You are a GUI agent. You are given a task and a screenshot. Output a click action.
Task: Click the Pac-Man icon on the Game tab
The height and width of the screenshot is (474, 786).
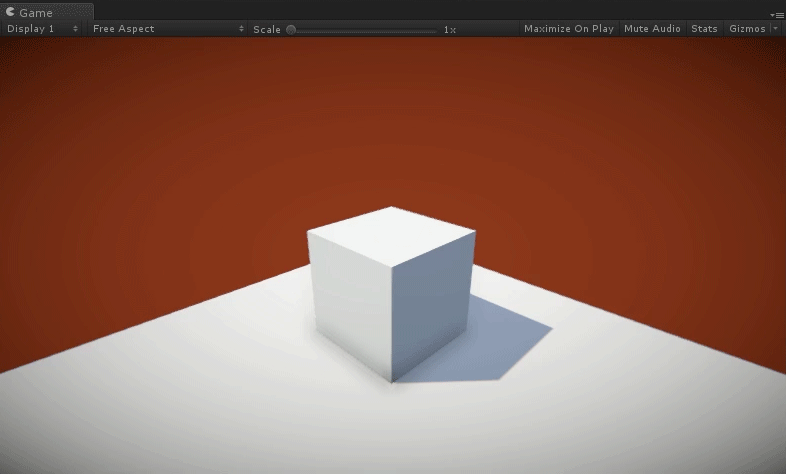point(10,13)
